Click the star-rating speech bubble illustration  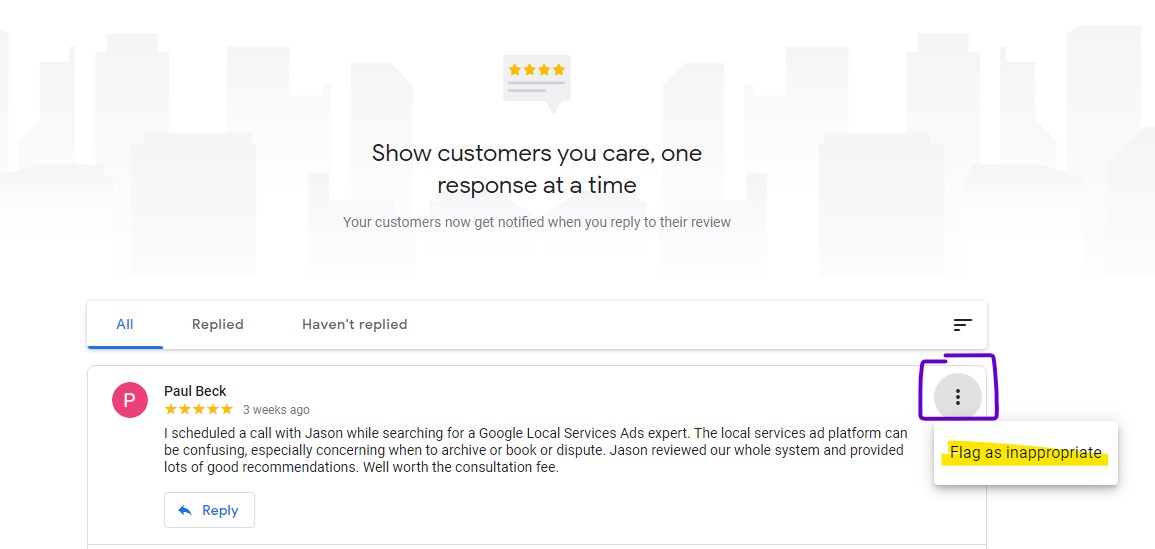click(537, 83)
